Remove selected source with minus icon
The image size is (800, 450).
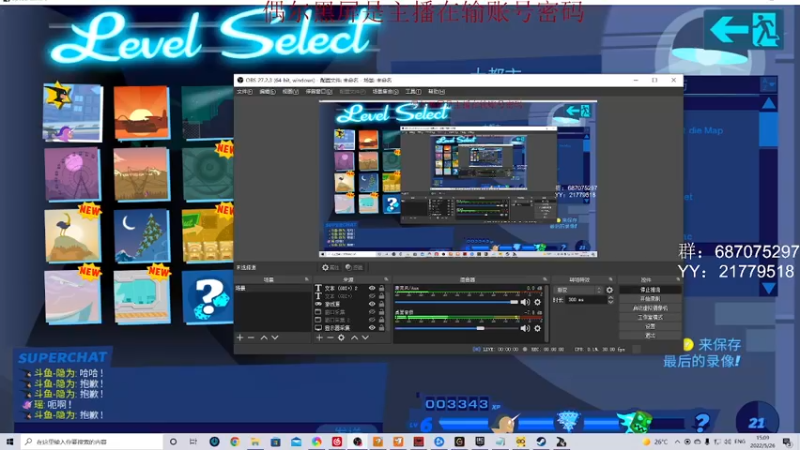[330, 338]
